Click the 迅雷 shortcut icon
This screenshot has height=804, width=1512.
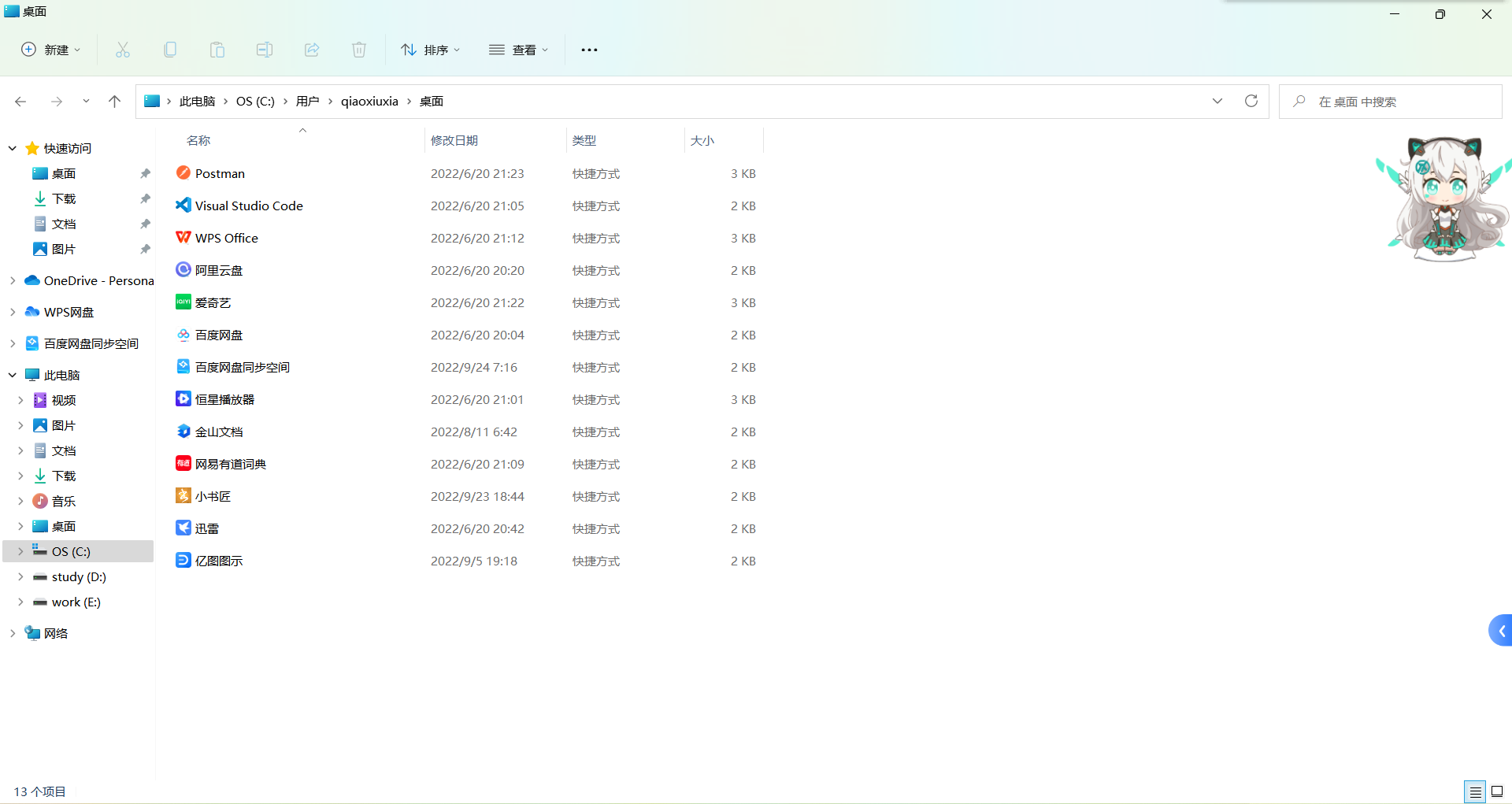(x=183, y=528)
